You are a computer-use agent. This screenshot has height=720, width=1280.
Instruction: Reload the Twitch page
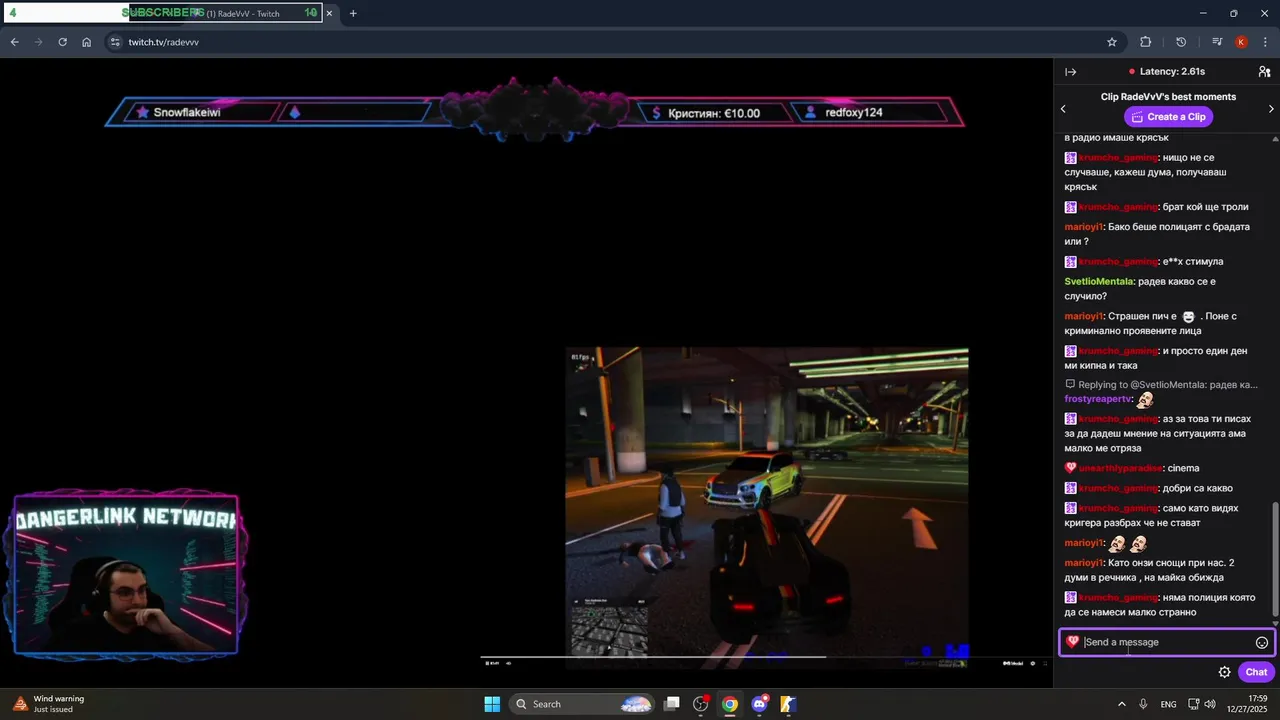click(63, 42)
